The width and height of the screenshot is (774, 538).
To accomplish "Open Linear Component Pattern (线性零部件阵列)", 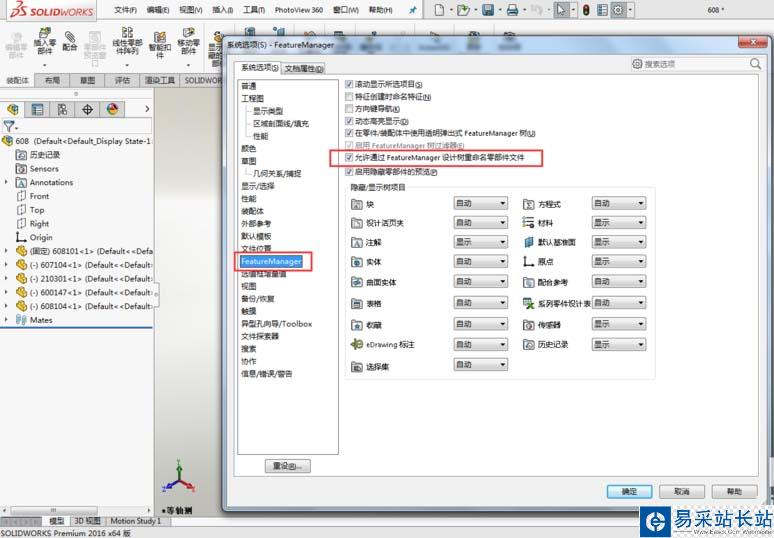I will 127,41.
